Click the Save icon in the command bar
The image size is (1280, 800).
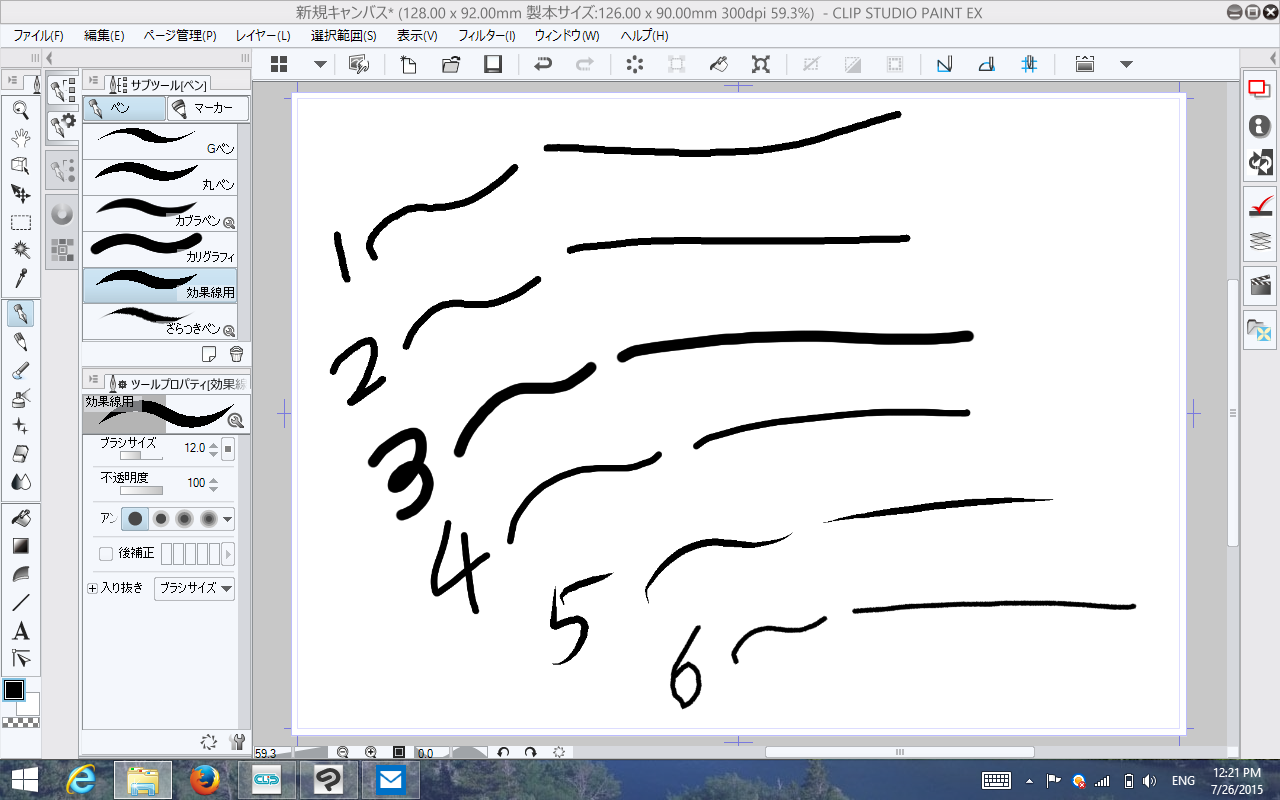[x=492, y=65]
